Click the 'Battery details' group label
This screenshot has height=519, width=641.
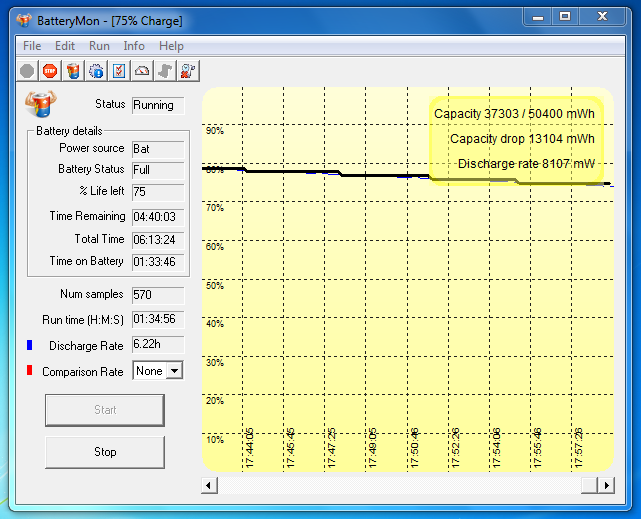[x=69, y=131]
